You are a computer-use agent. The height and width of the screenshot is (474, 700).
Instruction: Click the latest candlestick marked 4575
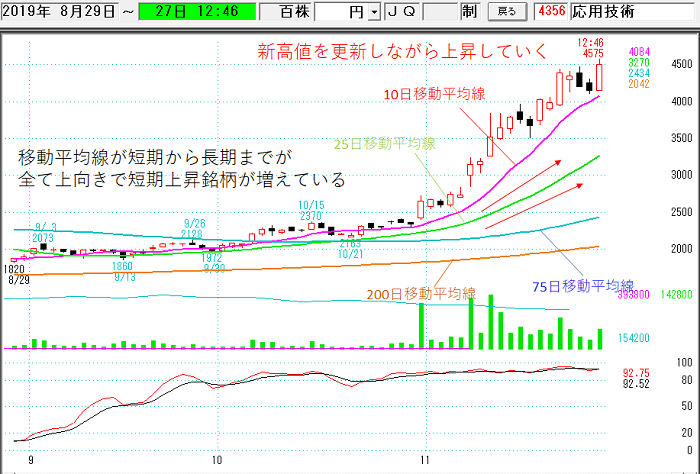600,78
